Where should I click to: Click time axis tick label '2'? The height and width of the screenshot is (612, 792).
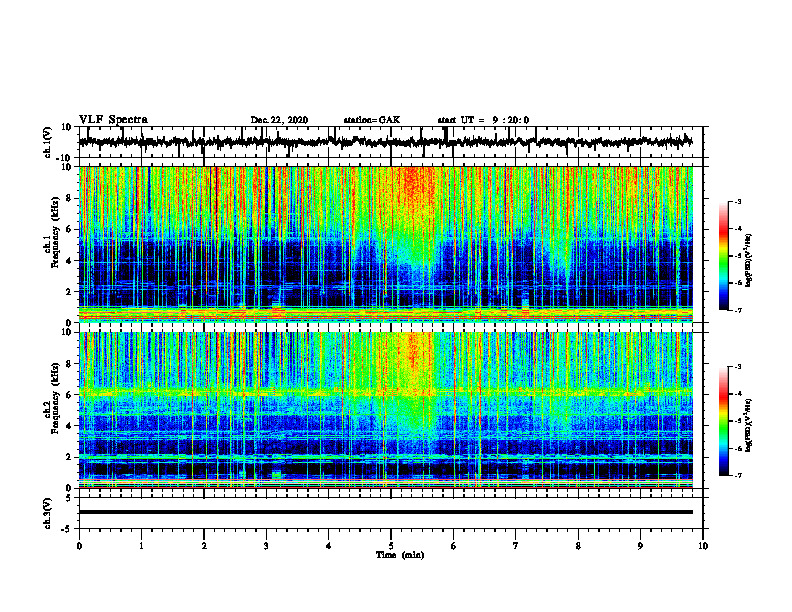pos(204,546)
